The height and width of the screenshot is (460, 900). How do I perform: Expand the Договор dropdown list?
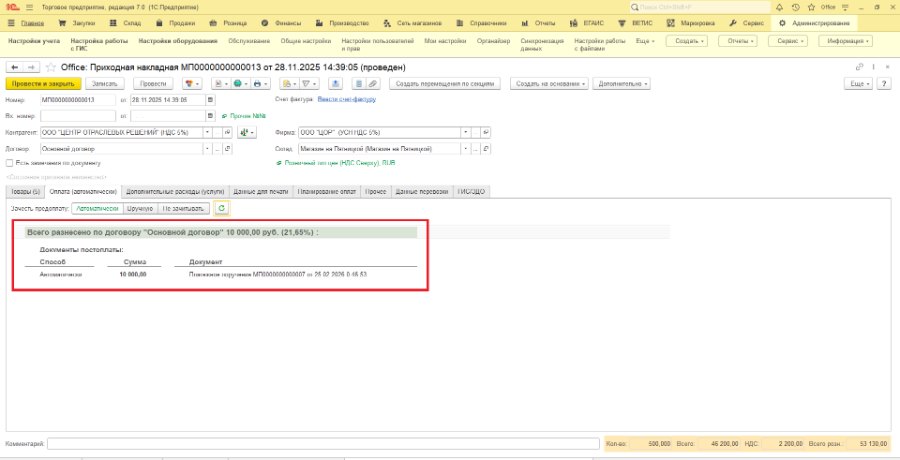pyautogui.click(x=207, y=149)
